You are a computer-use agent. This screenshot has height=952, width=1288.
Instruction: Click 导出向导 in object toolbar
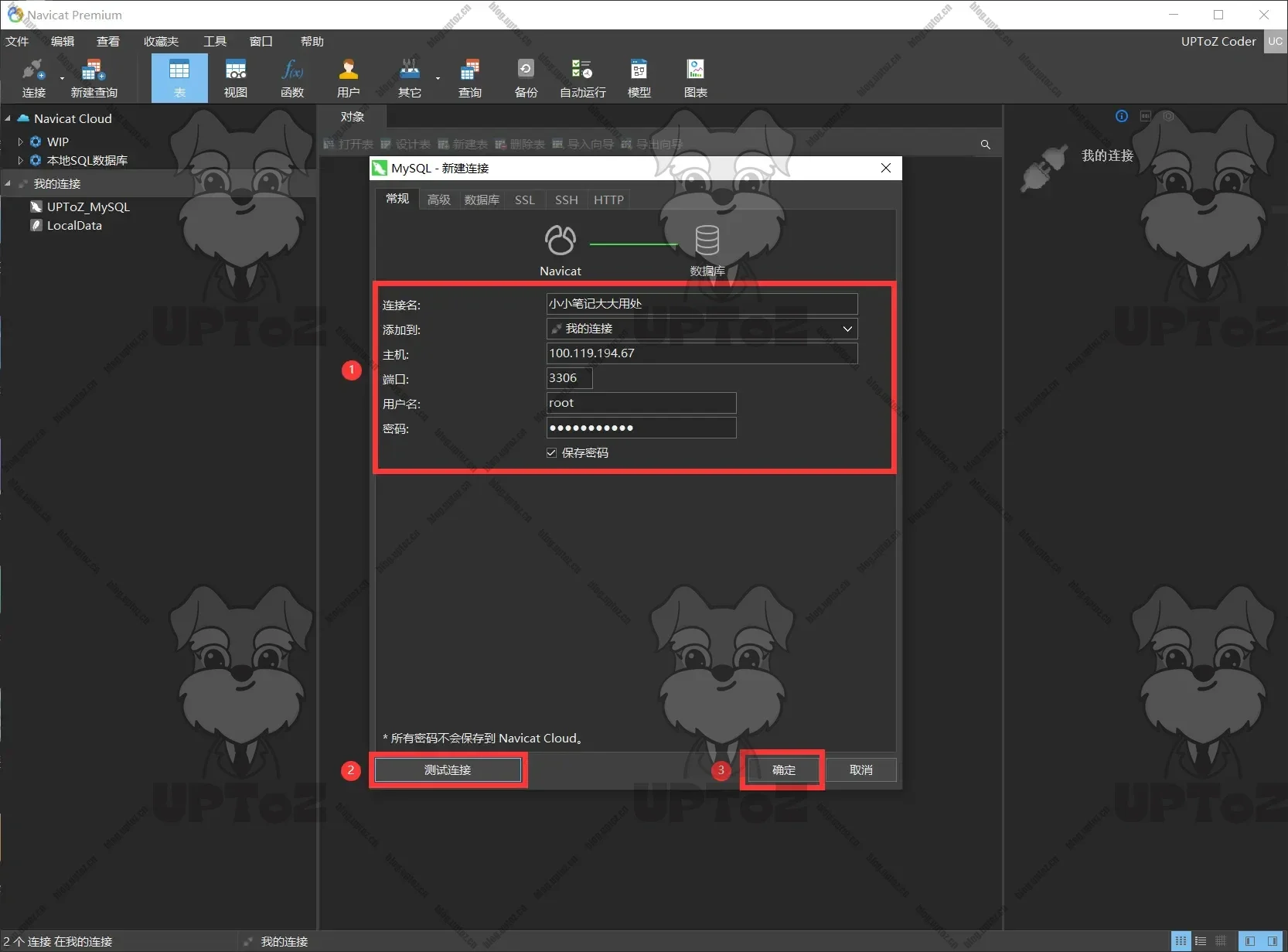coord(652,145)
